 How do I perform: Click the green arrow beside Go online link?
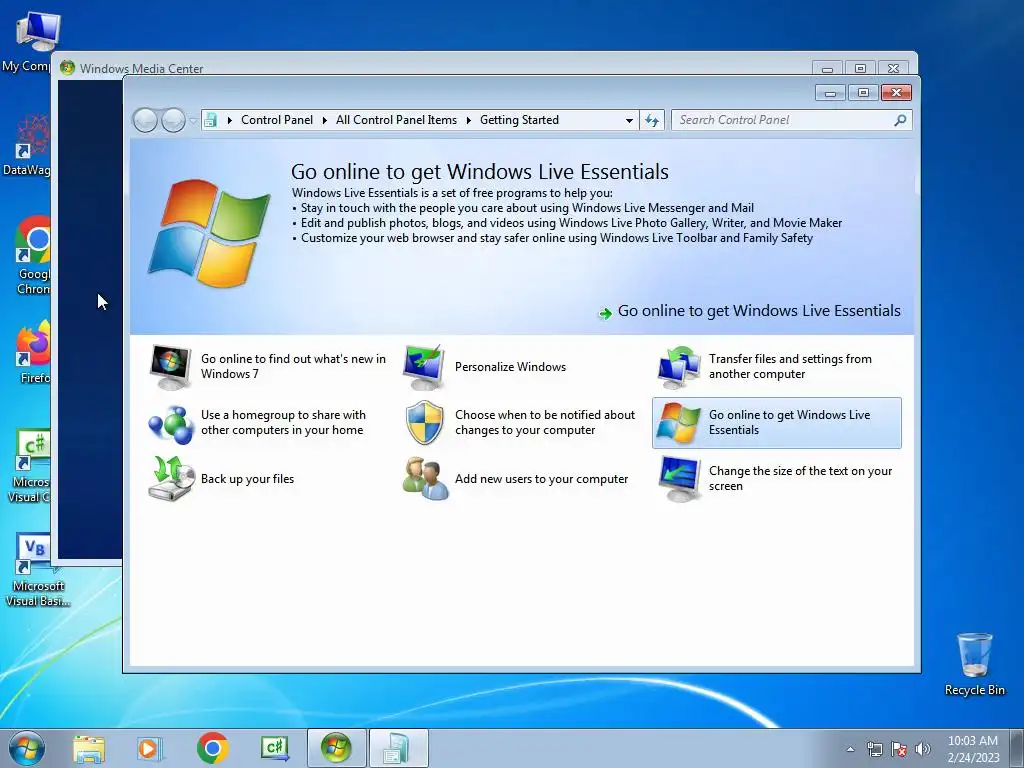point(605,313)
